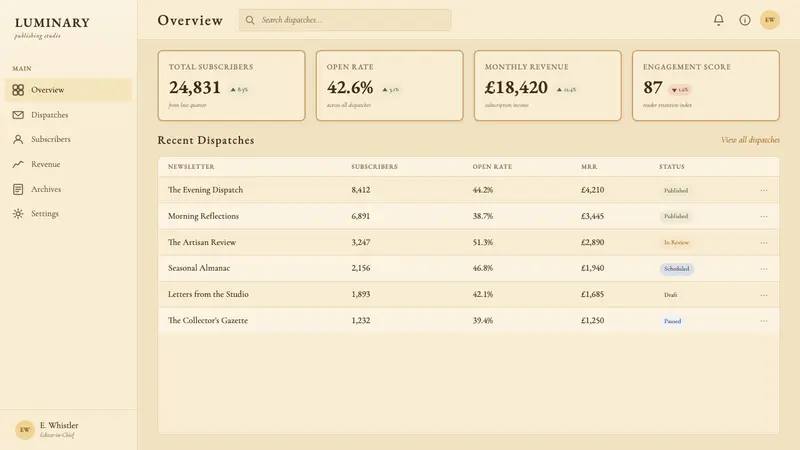The width and height of the screenshot is (800, 450).
Task: Go to Overview in the sidebar
Action: [68, 90]
